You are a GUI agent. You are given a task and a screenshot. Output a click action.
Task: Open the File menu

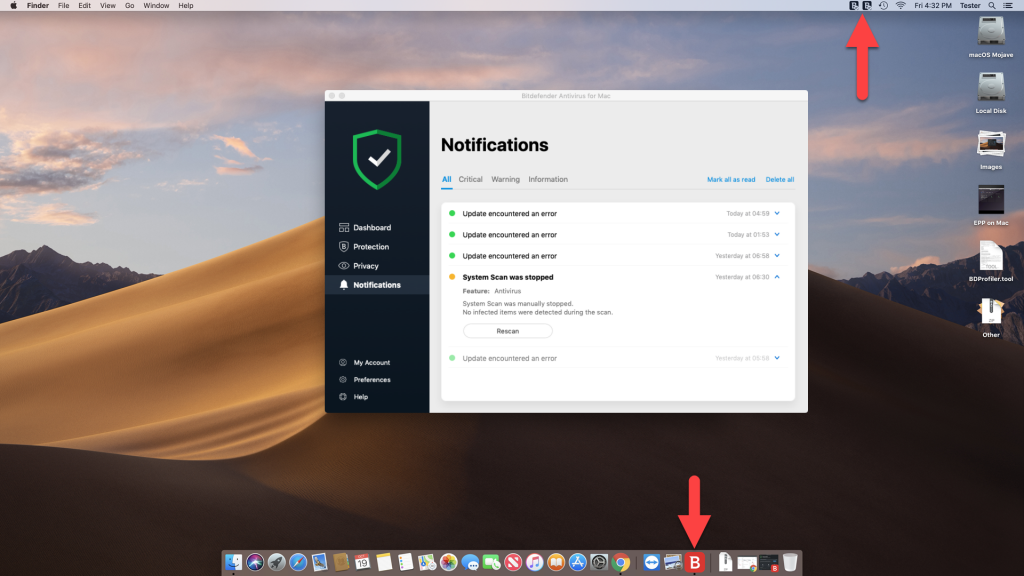[x=63, y=5]
